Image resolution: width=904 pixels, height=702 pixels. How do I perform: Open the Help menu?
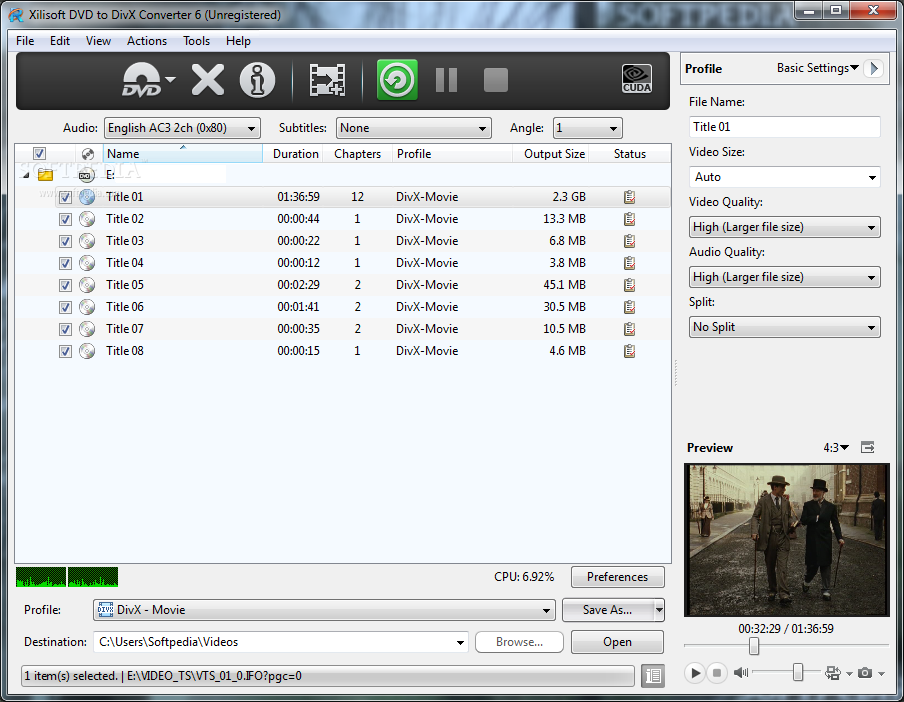coord(238,41)
